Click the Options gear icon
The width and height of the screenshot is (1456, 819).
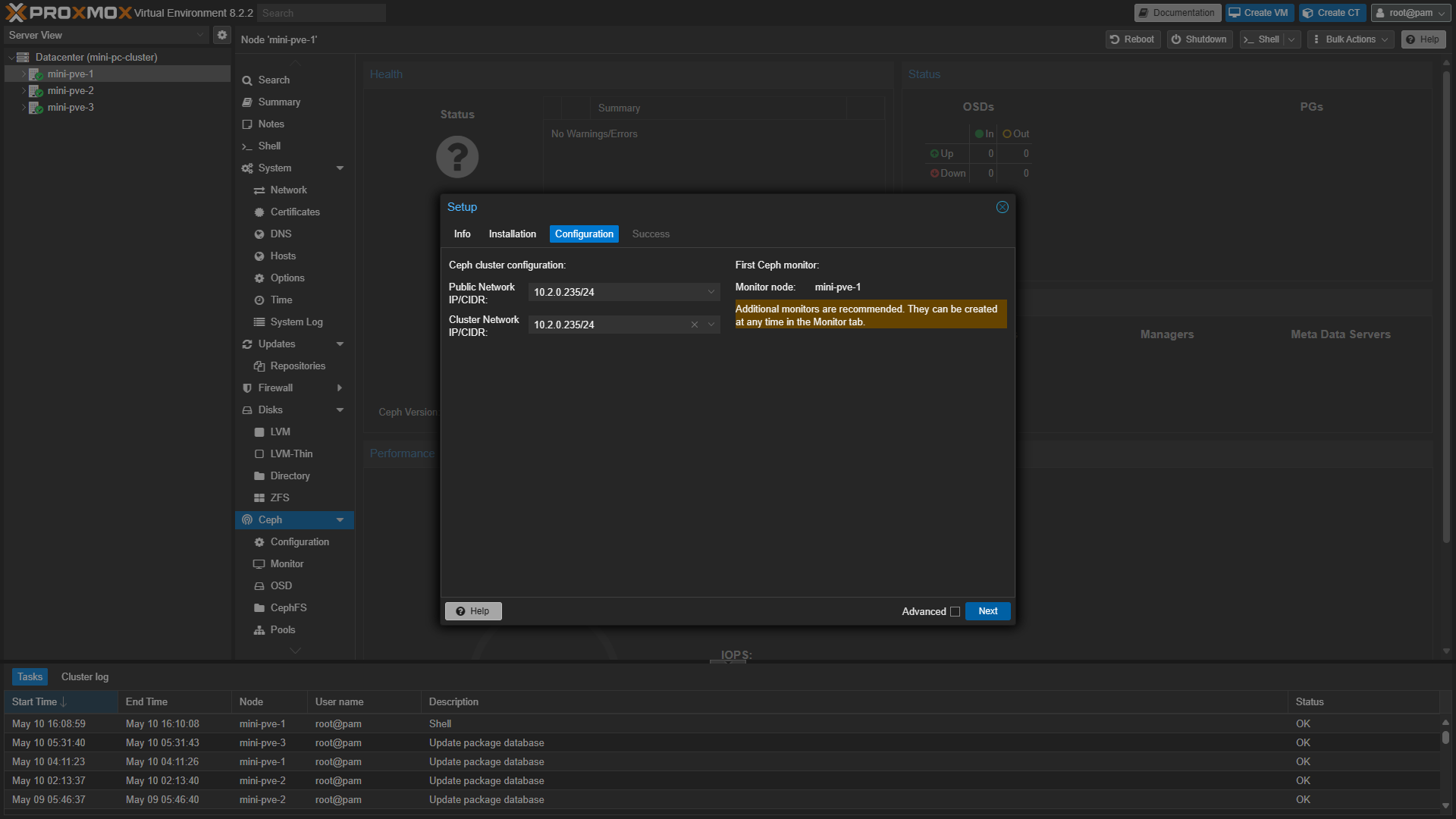[259, 278]
